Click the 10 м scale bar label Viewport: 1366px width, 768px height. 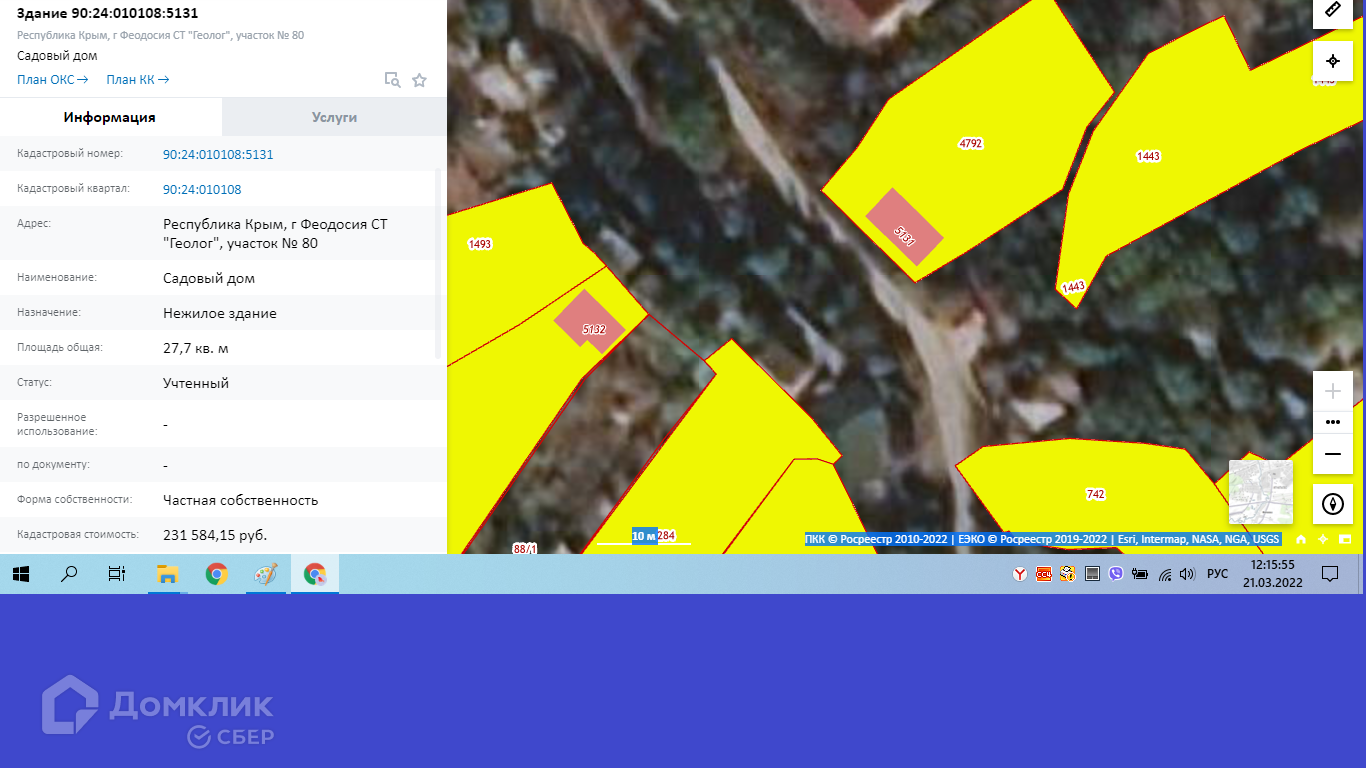pyautogui.click(x=644, y=536)
